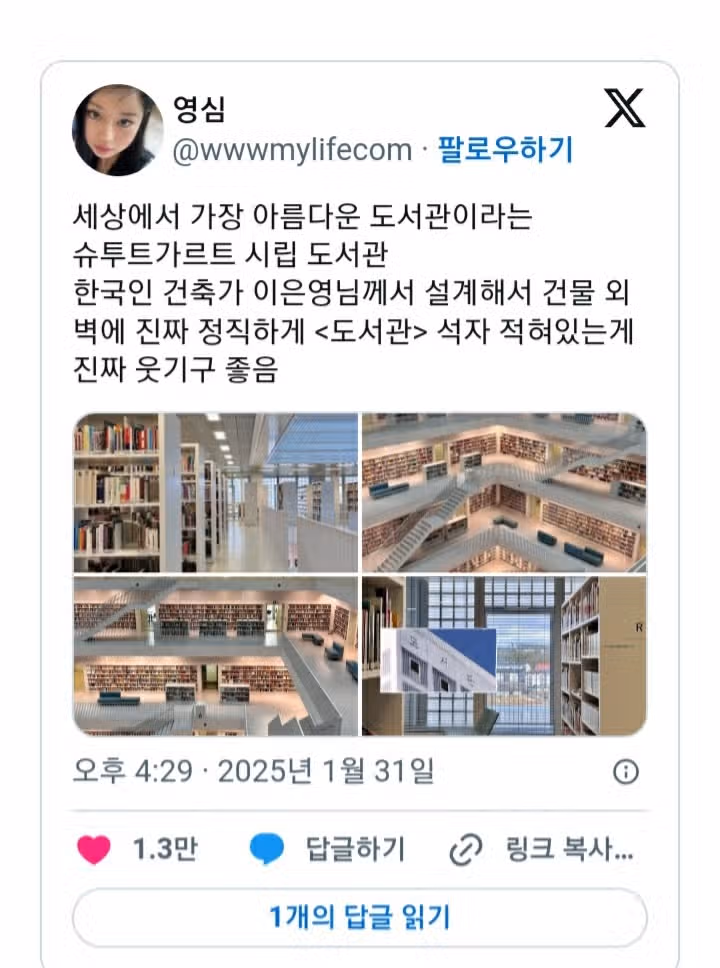Image resolution: width=720 pixels, height=968 pixels.
Task: Click the 답글하기 reply text
Action: point(355,849)
